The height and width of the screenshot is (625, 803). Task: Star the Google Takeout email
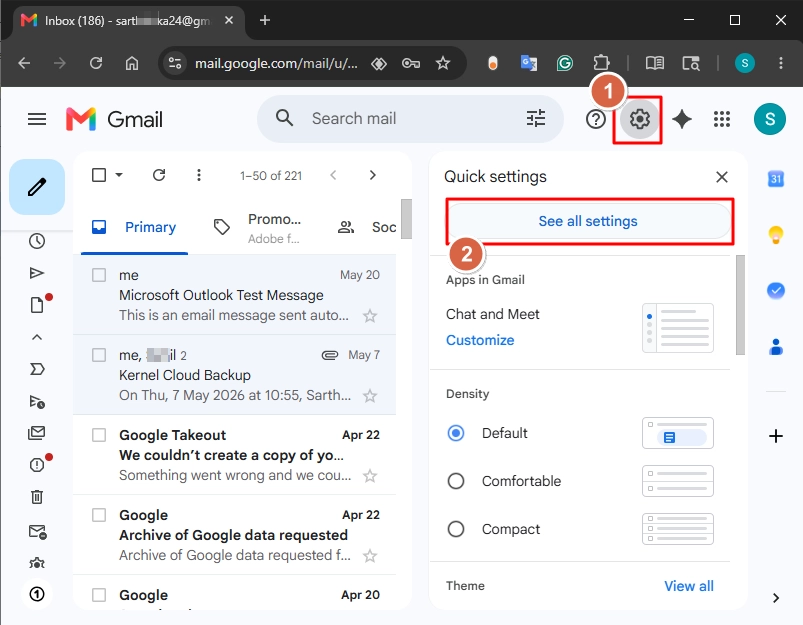370,476
